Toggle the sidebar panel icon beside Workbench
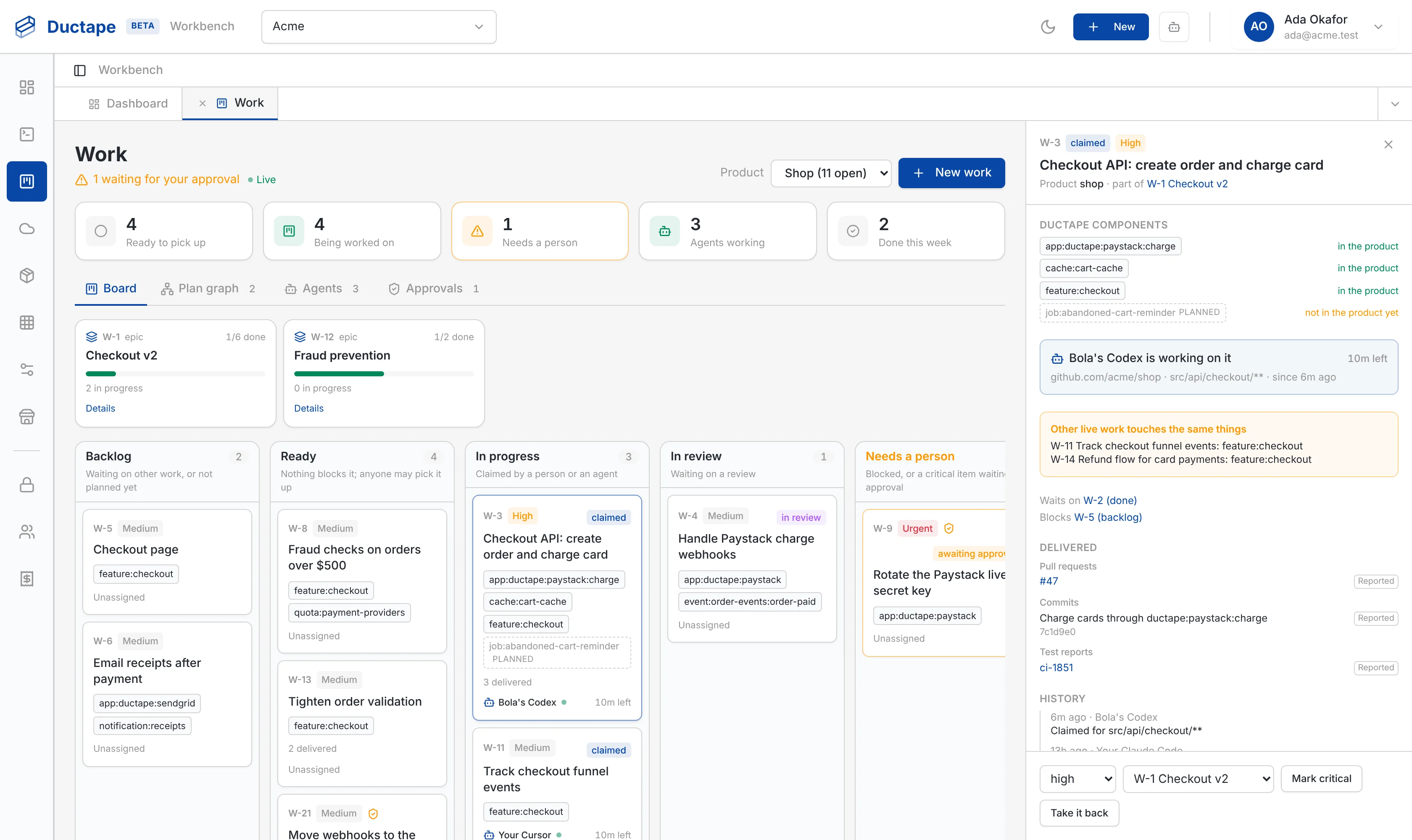The image size is (1412, 840). 80,70
